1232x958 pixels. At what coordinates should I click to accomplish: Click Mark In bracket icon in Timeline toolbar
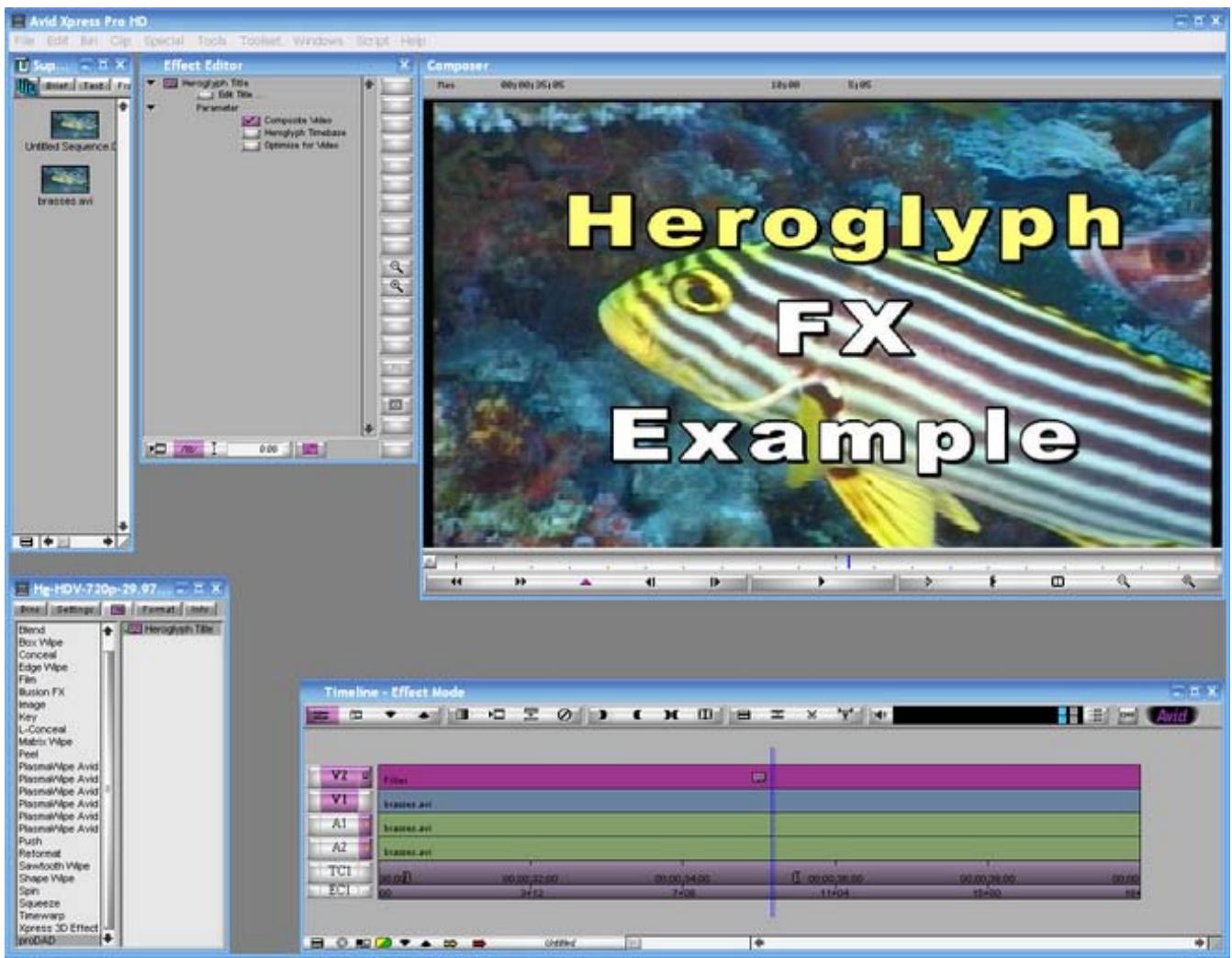tap(601, 715)
